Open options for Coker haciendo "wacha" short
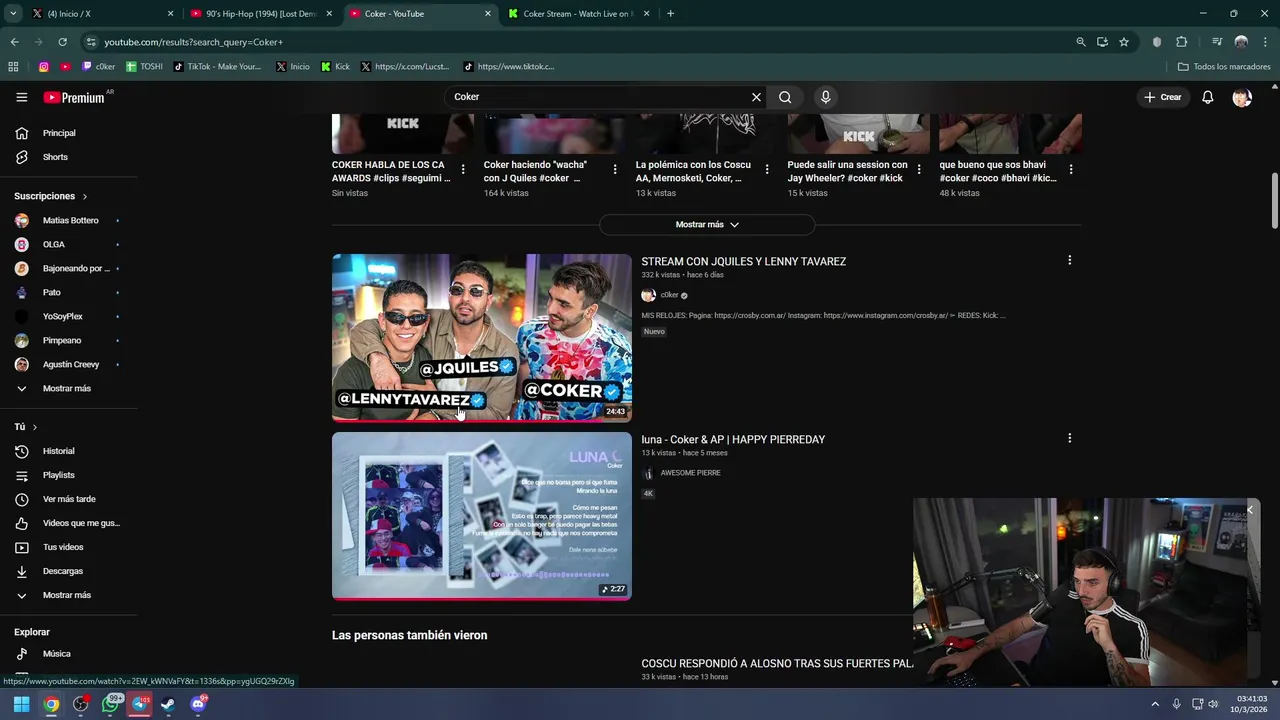Viewport: 1280px width, 720px height. tap(615, 170)
